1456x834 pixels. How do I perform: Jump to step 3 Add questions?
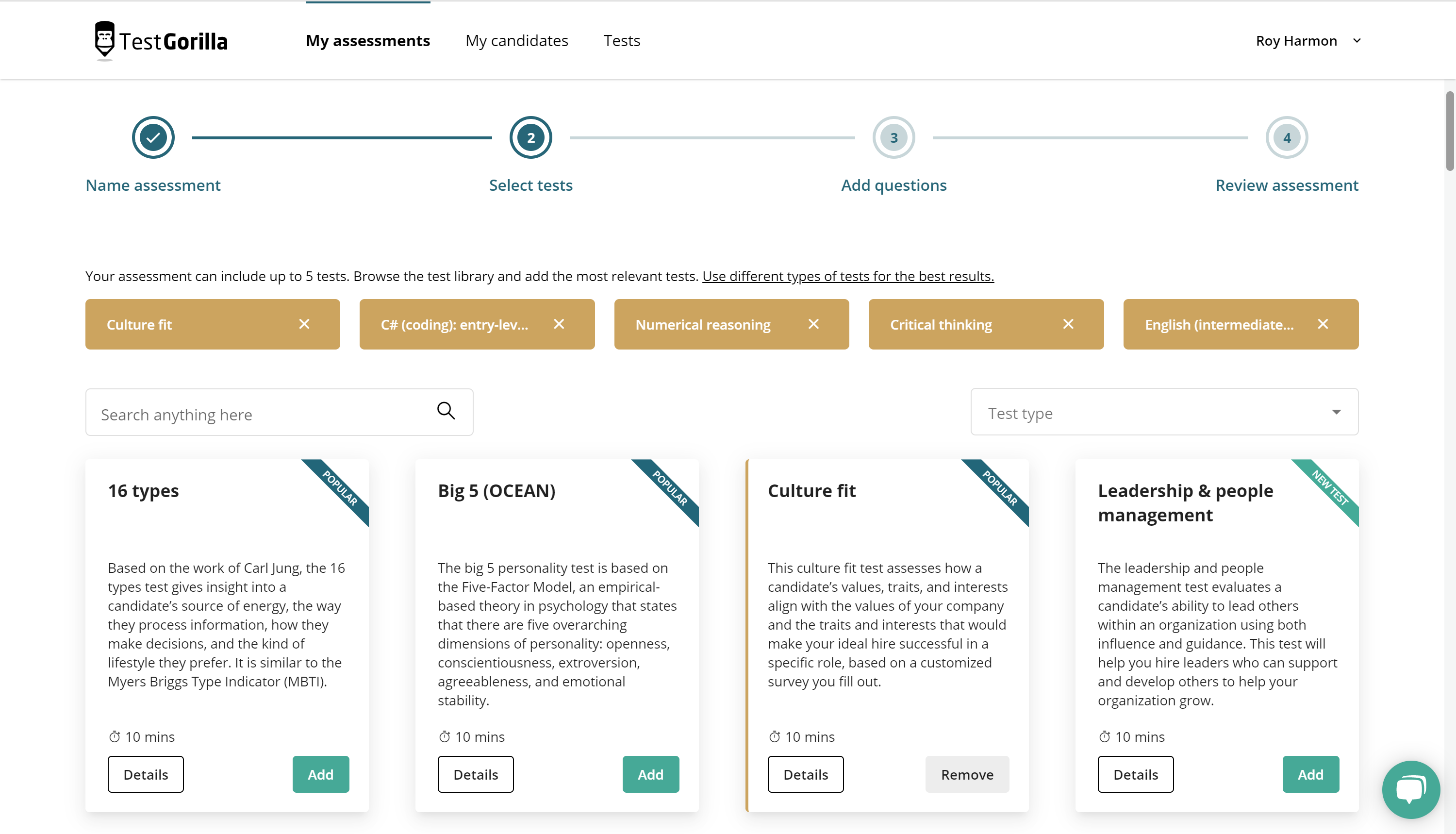coord(893,137)
